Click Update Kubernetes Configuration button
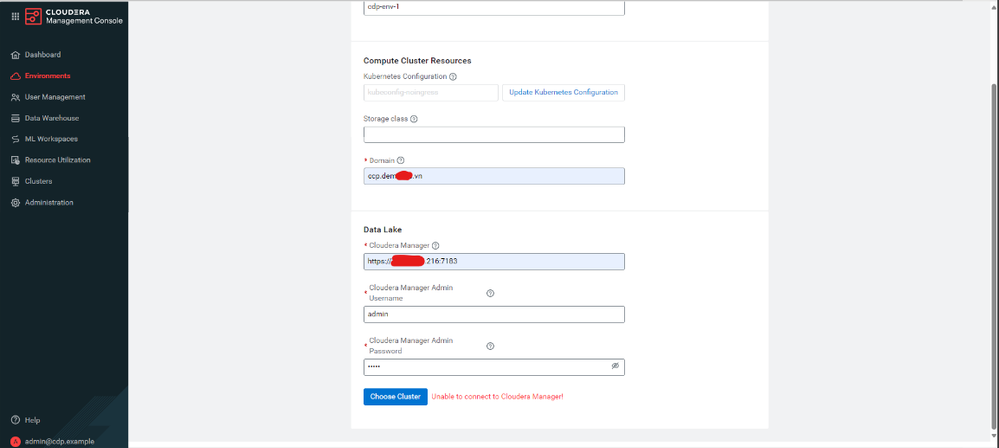The image size is (999, 448). tap(563, 92)
